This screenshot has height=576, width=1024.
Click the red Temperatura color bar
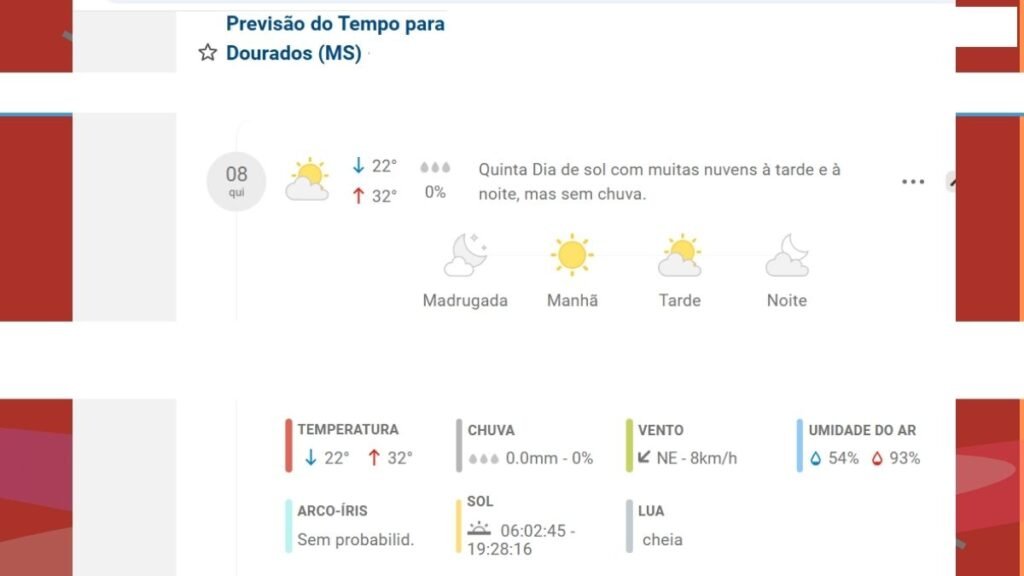pos(289,445)
